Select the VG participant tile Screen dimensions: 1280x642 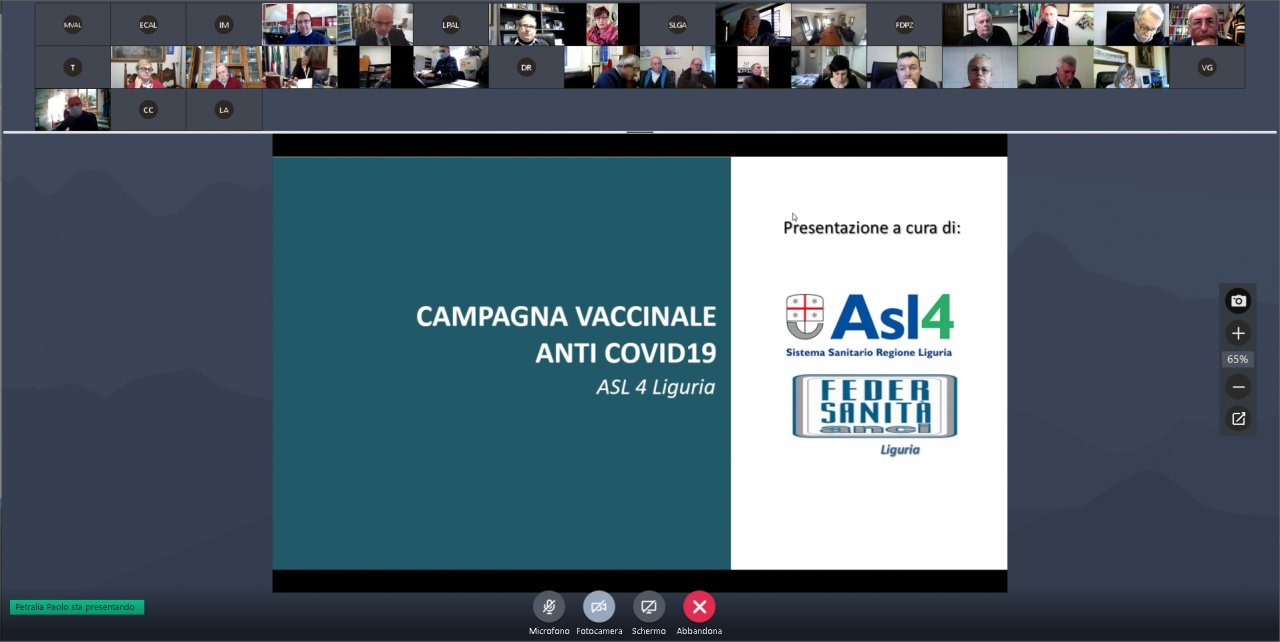1207,67
